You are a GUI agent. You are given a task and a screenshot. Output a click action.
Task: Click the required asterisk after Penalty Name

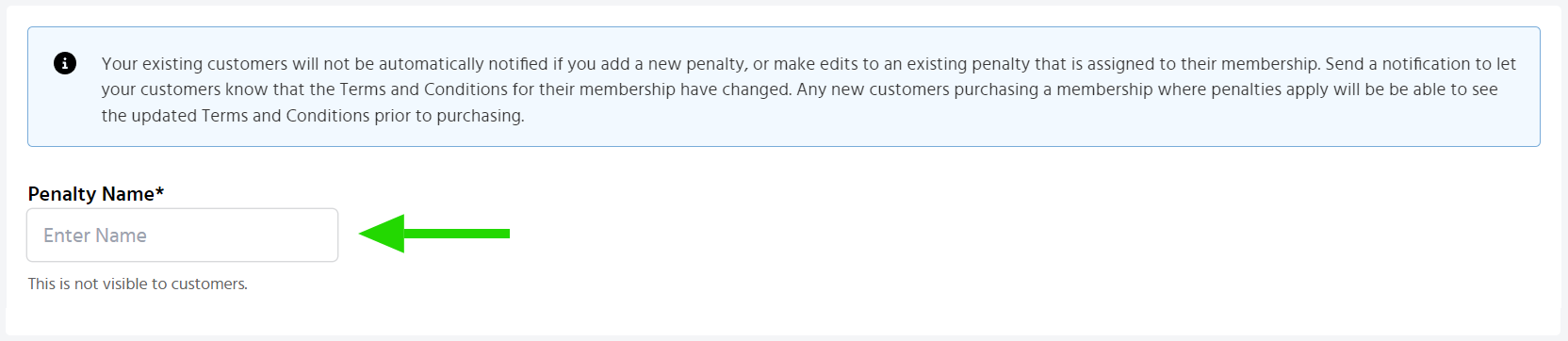point(160,191)
